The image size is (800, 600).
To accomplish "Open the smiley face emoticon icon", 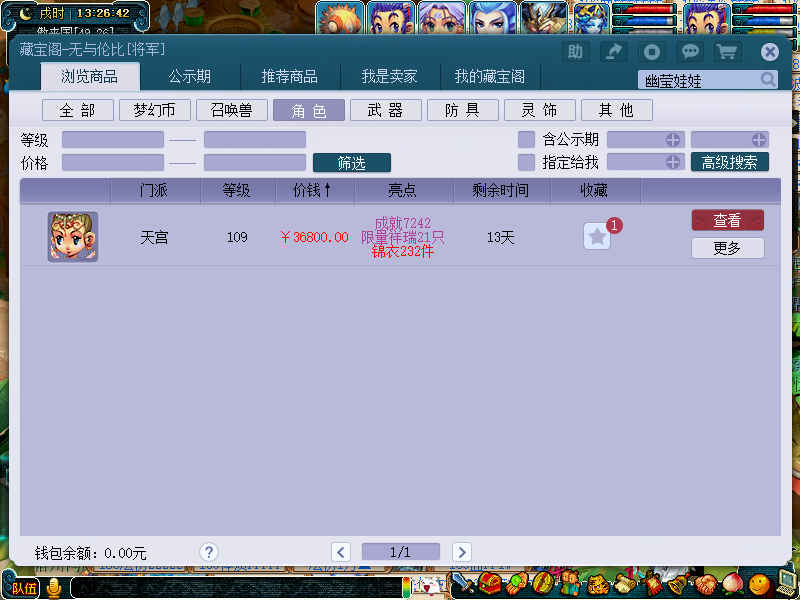I will pos(760,584).
